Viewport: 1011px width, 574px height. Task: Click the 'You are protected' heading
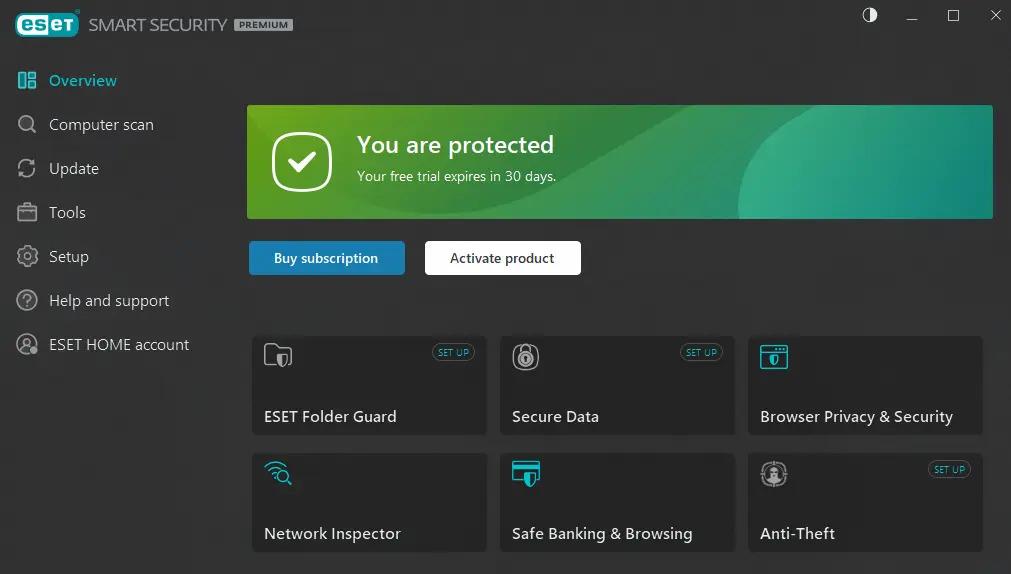455,145
